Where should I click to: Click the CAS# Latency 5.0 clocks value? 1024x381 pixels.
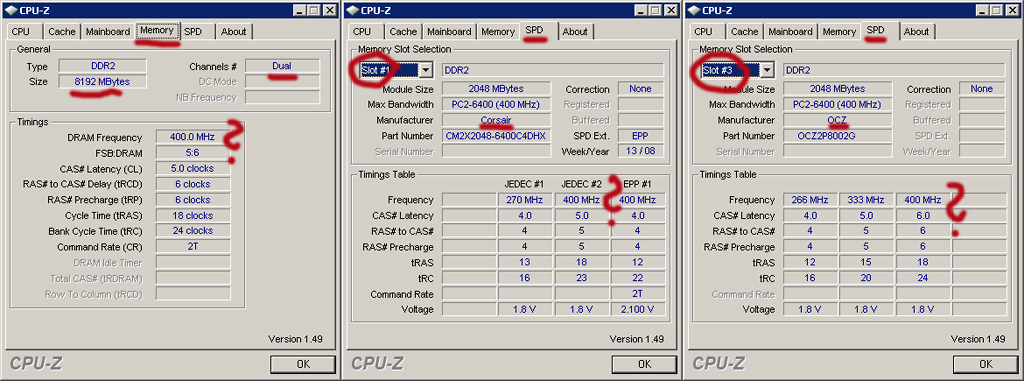[x=193, y=169]
